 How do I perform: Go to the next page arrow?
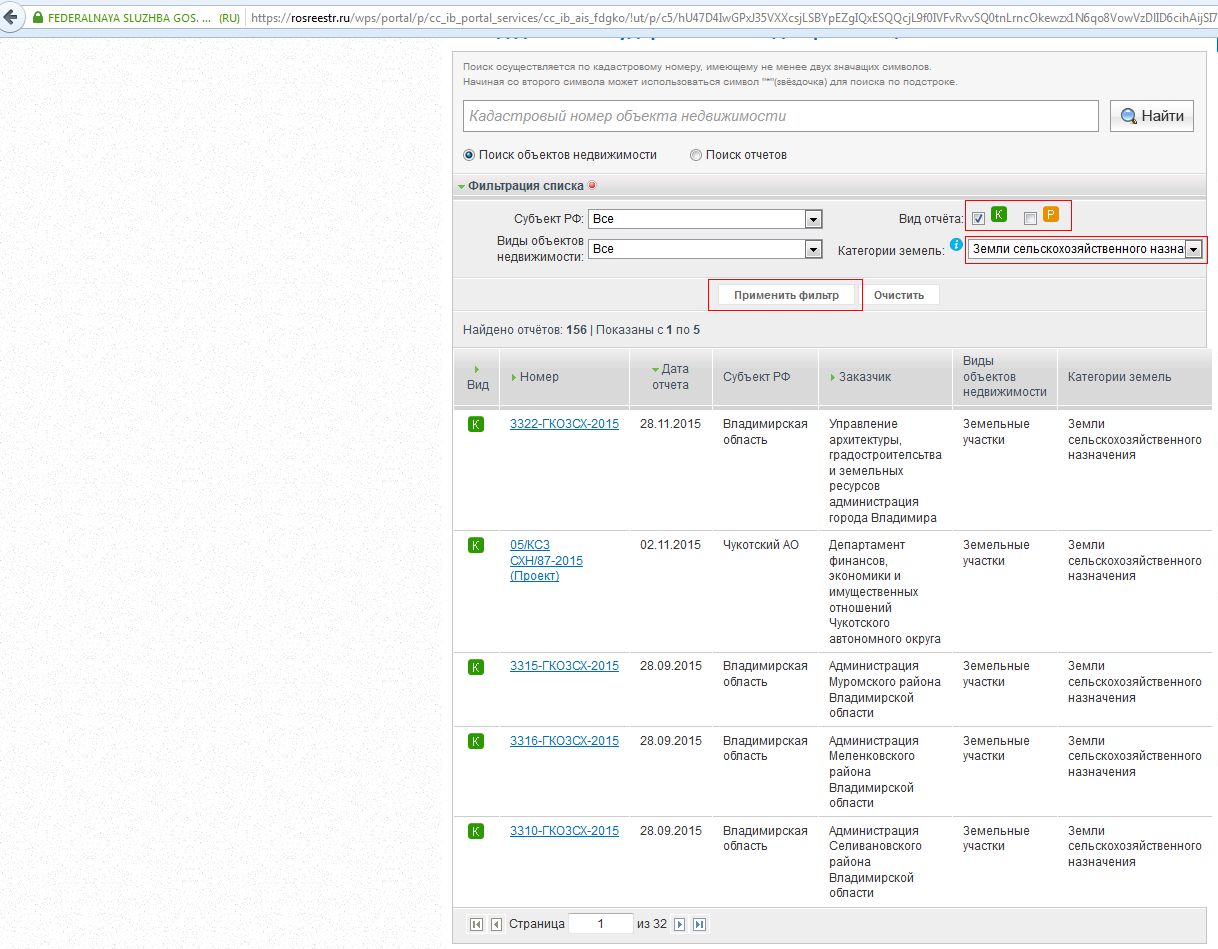[680, 925]
